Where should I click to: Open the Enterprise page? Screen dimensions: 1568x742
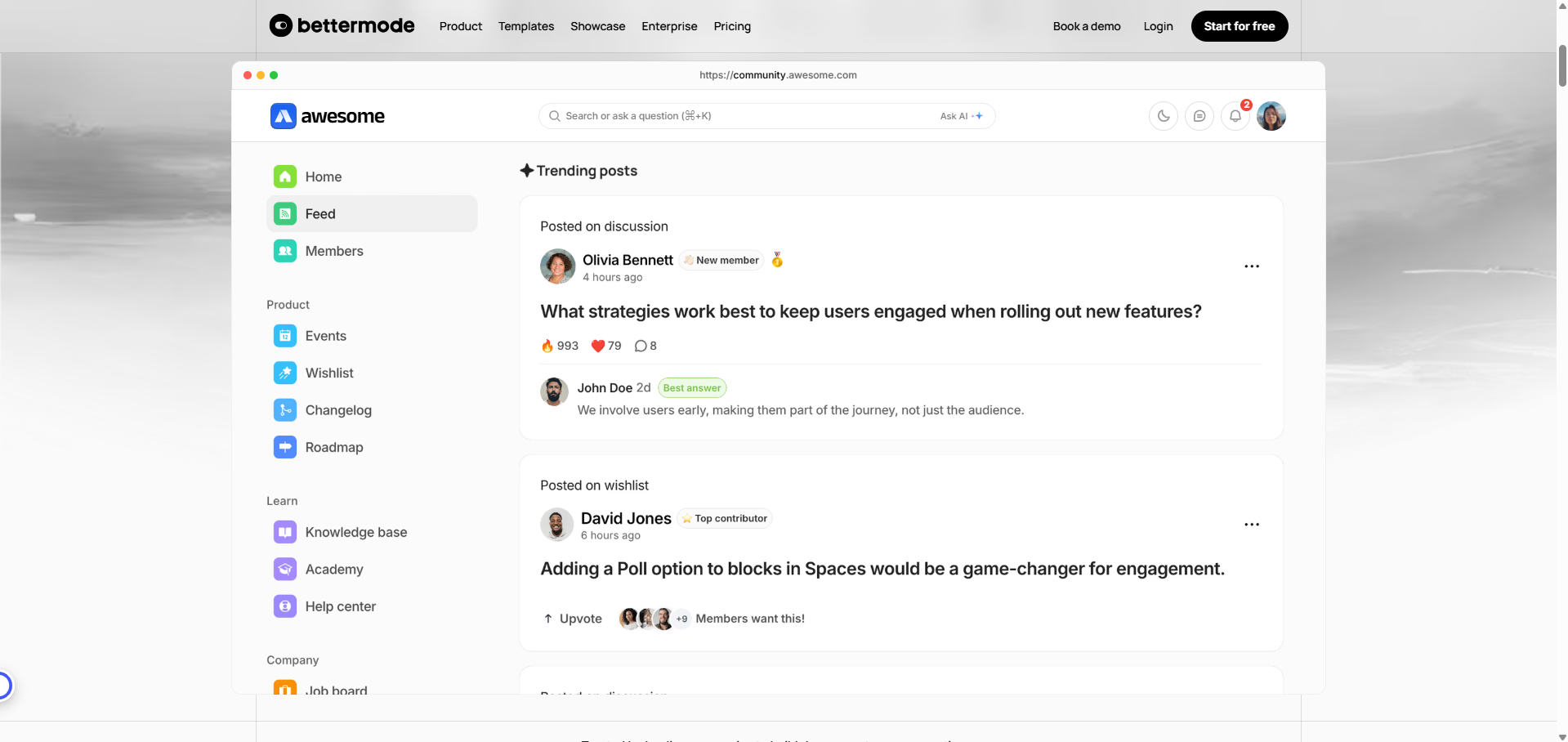pyautogui.click(x=669, y=26)
